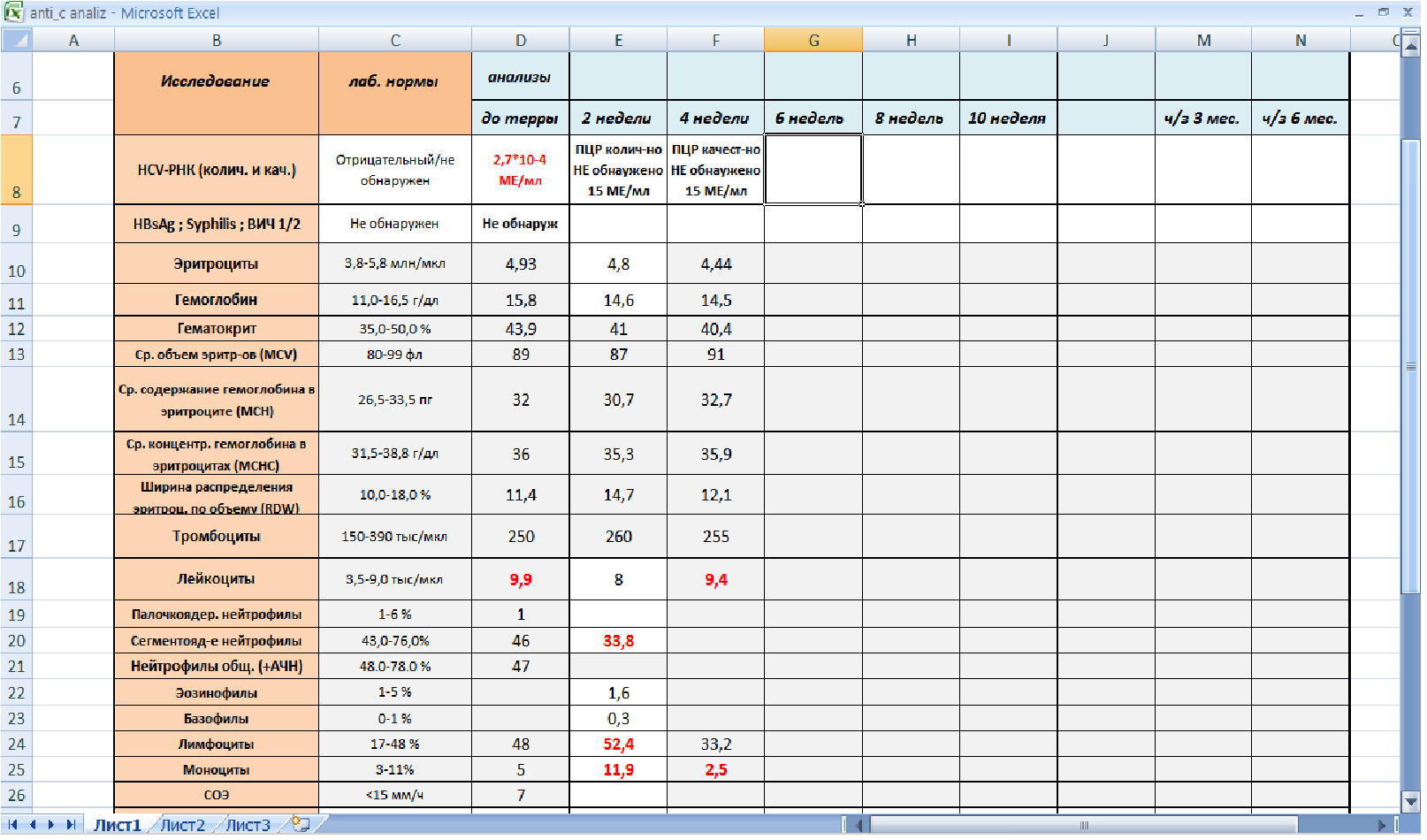Click the Insert Worksheet icon after Лист3
1427x840 pixels.
click(301, 824)
